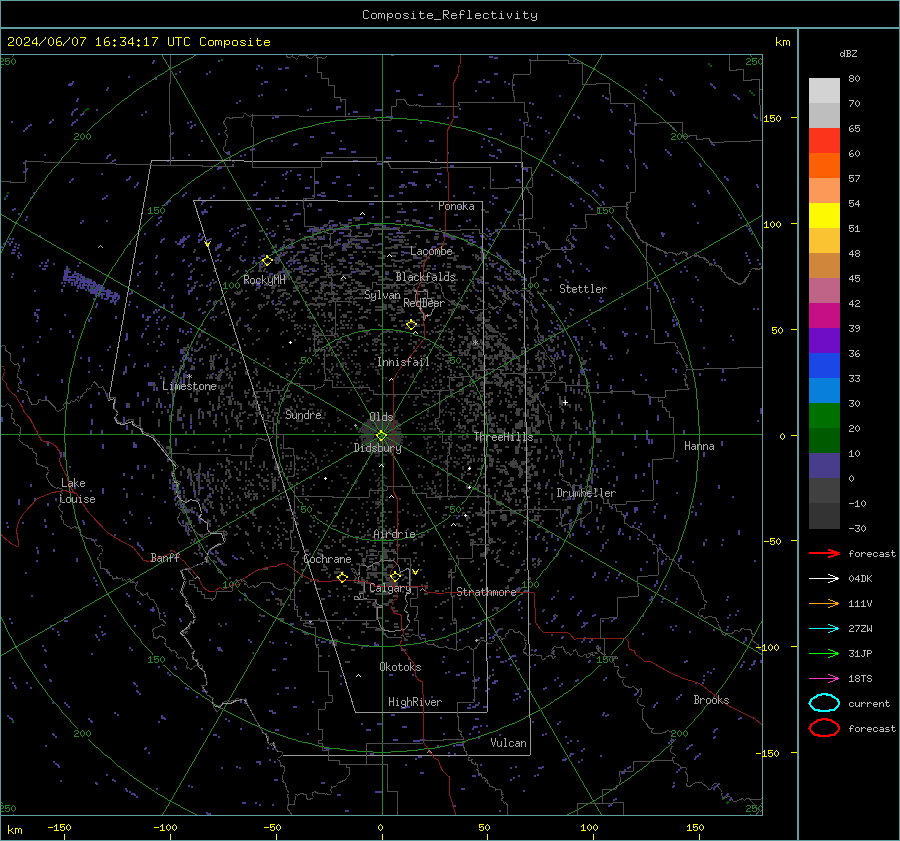Select the orange 111V arrow in the legend

(x=824, y=603)
